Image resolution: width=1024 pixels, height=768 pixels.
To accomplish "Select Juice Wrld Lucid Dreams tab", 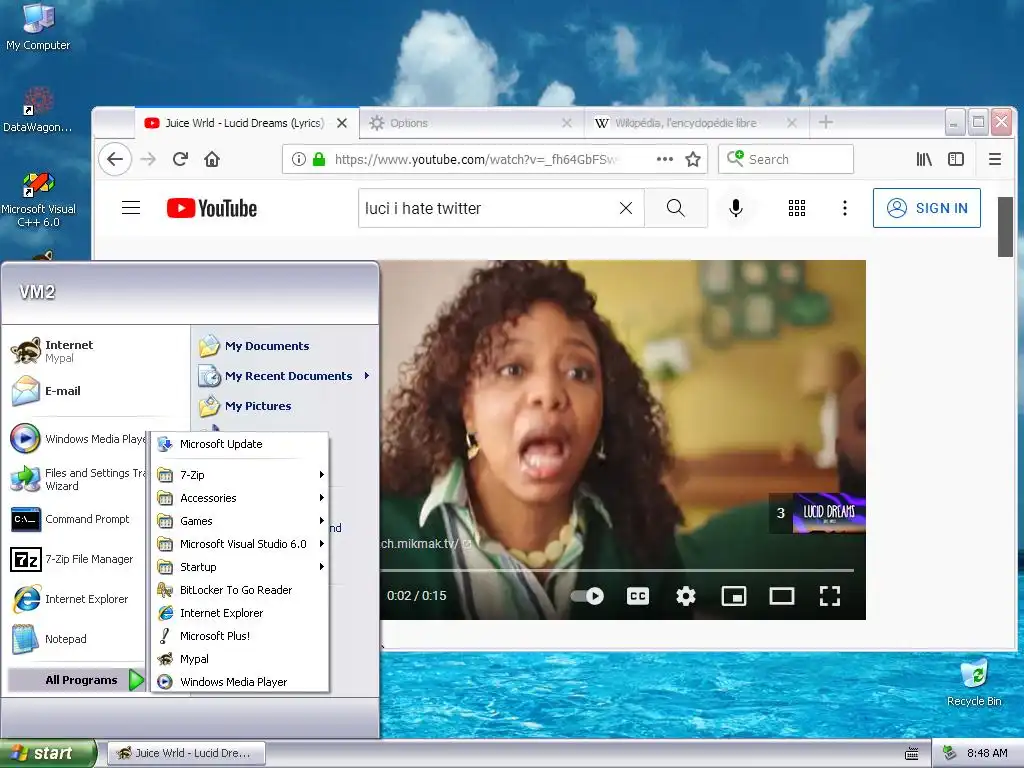I will tap(248, 123).
